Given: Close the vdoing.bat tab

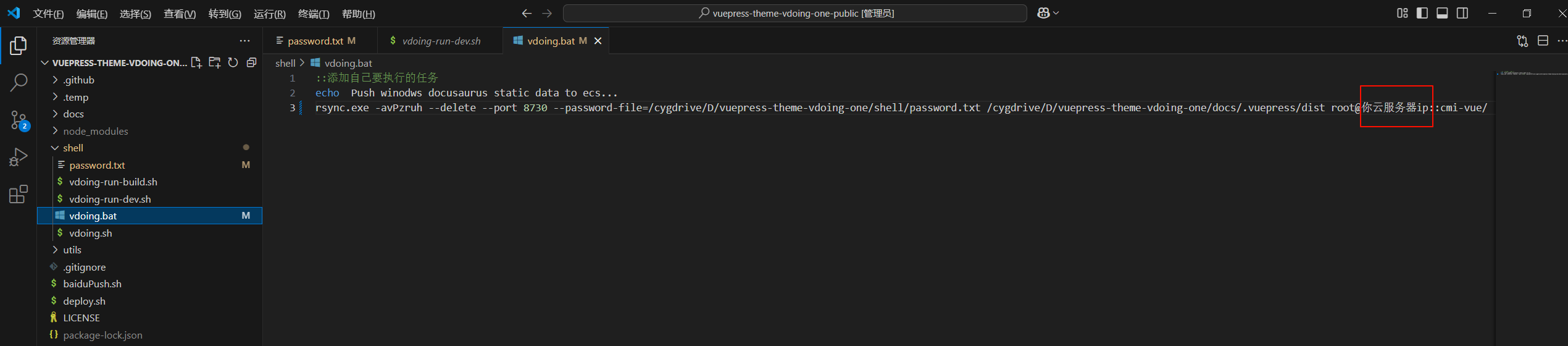Looking at the screenshot, I should click(598, 41).
